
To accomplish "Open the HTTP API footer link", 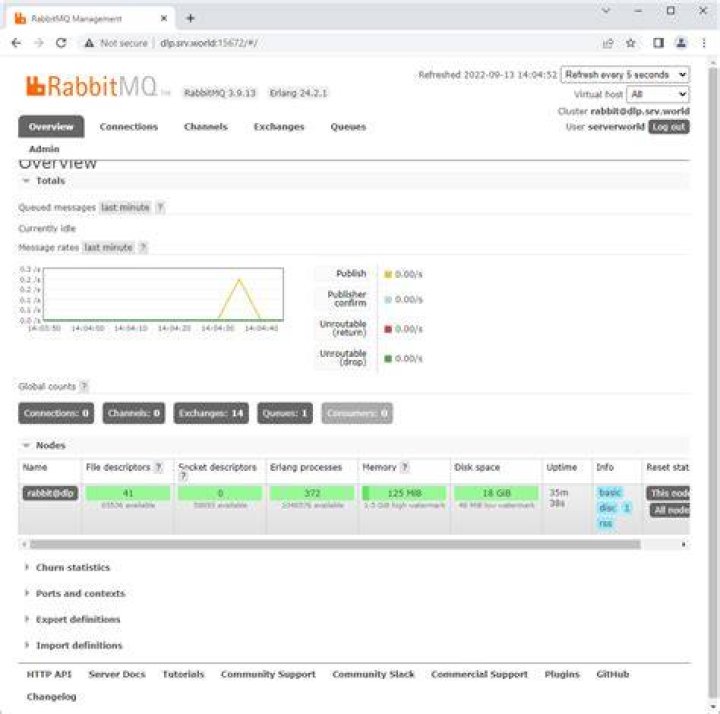I will tap(49, 675).
